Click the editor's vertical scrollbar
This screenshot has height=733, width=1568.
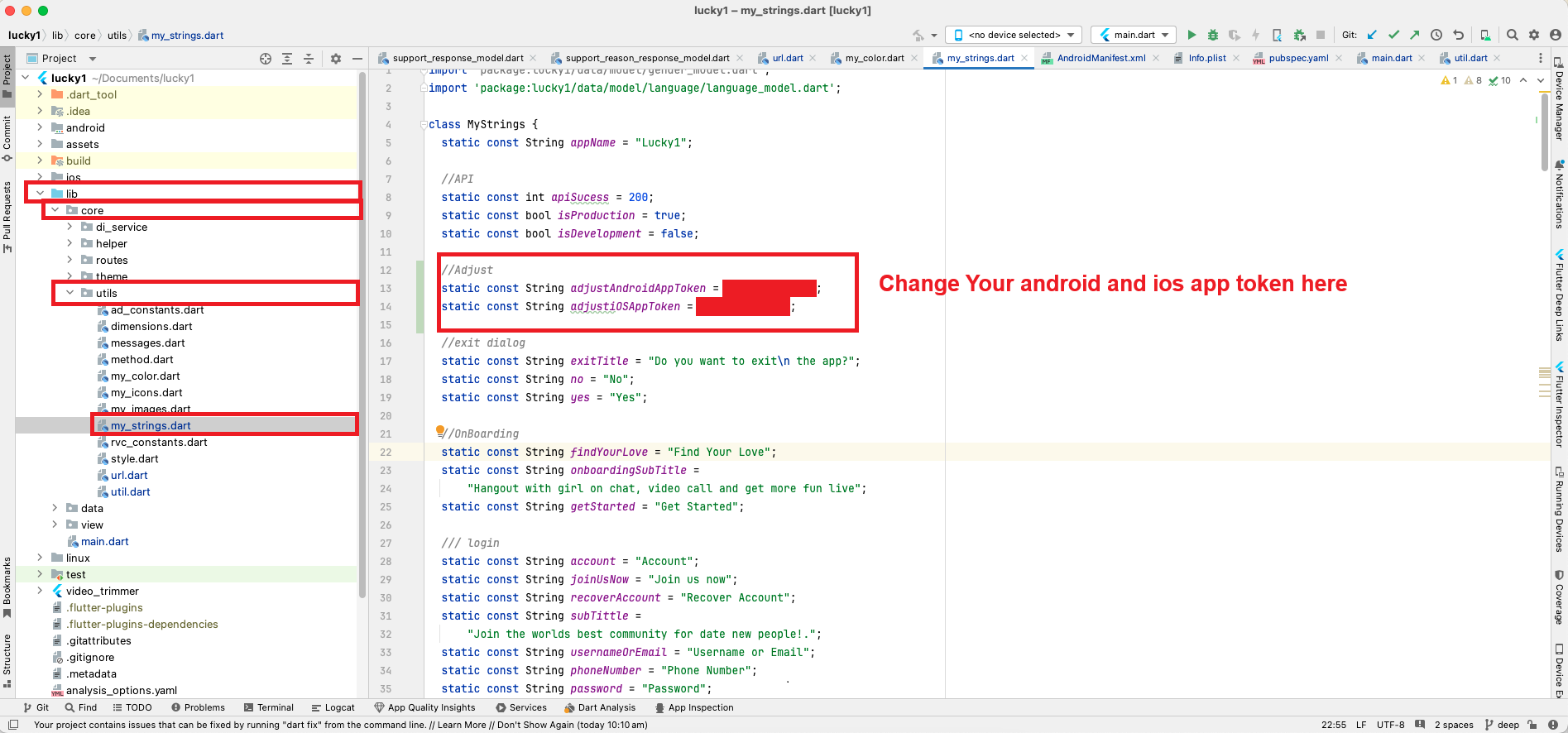1544,132
